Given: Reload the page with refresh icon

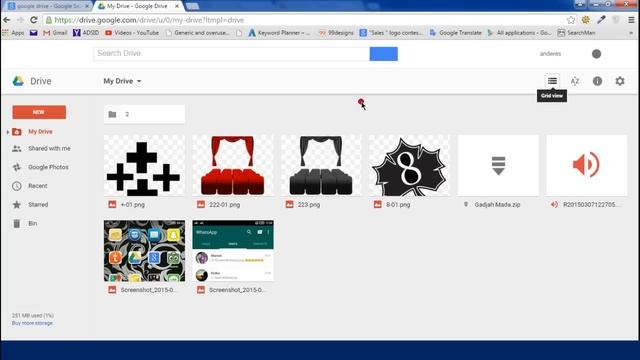Looking at the screenshot, I should click(x=34, y=20).
